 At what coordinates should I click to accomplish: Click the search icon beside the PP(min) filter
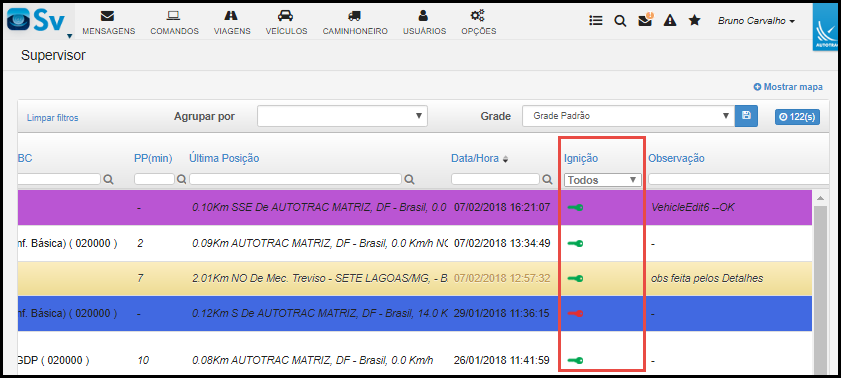[181, 180]
